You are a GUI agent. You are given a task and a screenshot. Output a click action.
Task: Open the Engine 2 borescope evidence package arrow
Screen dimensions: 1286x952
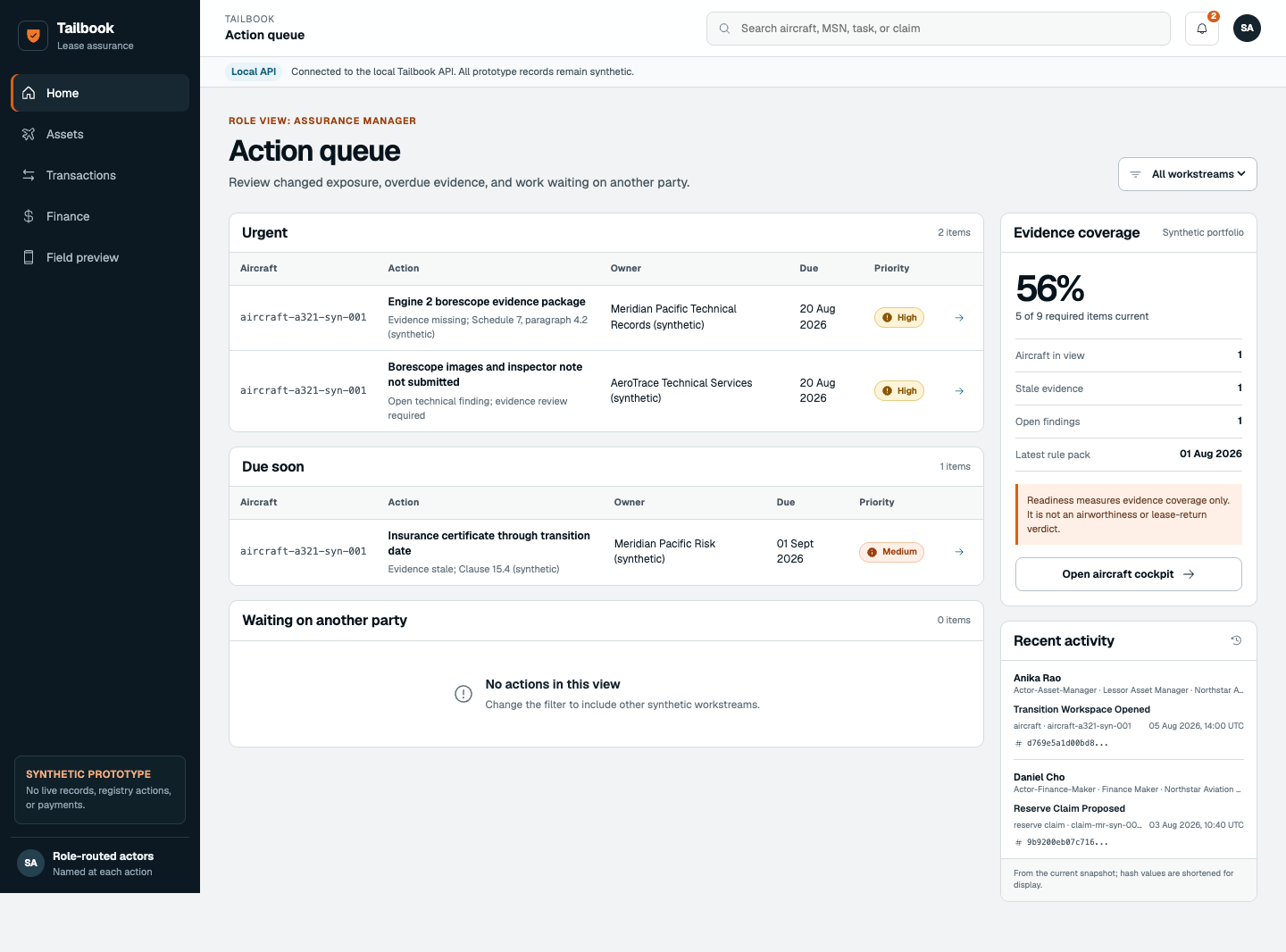(959, 318)
